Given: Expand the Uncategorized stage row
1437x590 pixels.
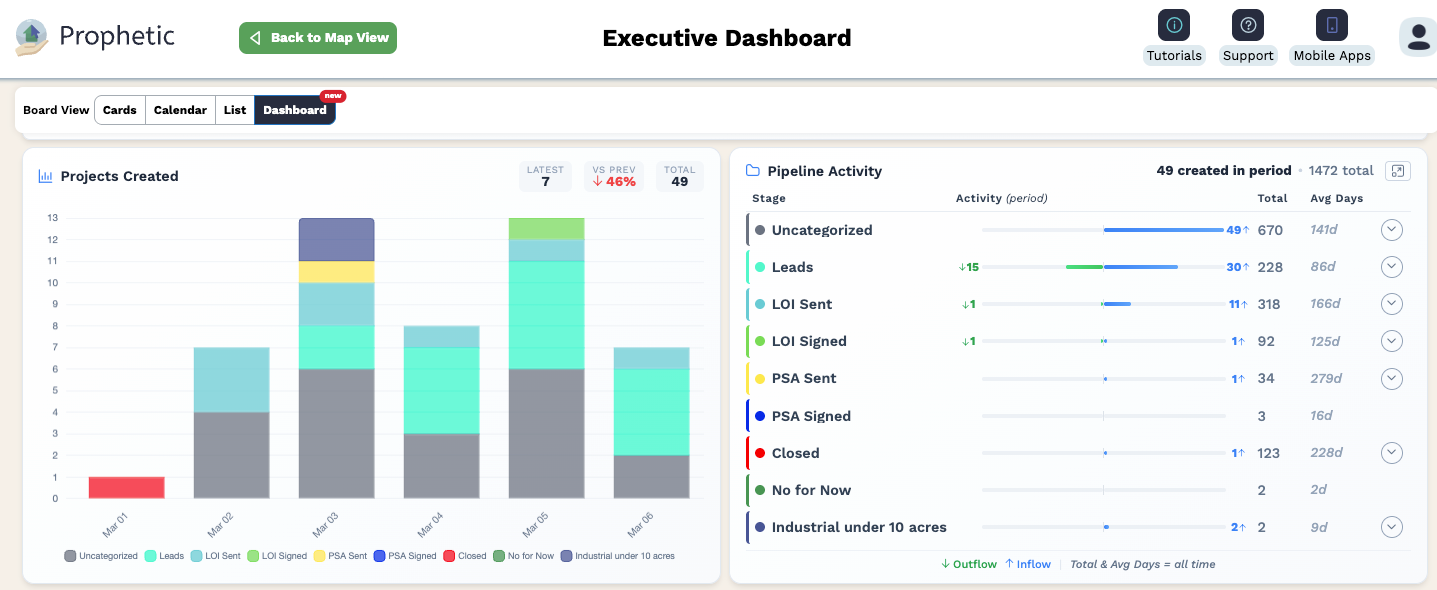Looking at the screenshot, I should tap(1392, 230).
